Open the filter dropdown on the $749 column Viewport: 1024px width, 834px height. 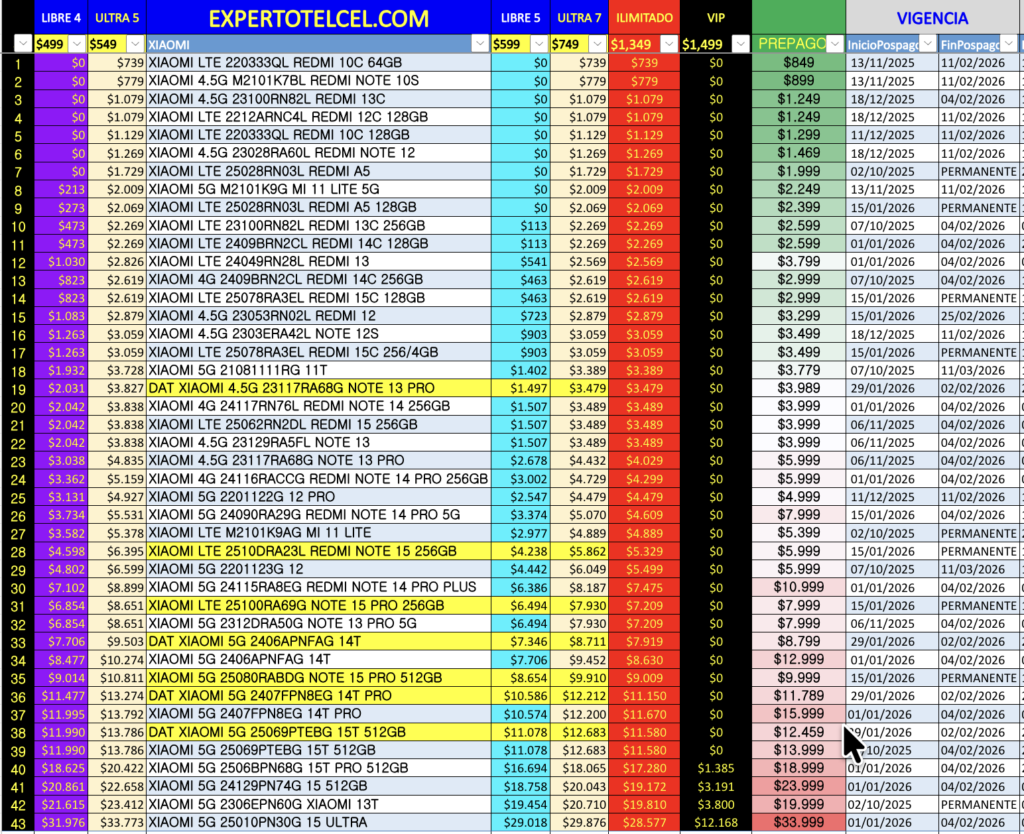[597, 44]
